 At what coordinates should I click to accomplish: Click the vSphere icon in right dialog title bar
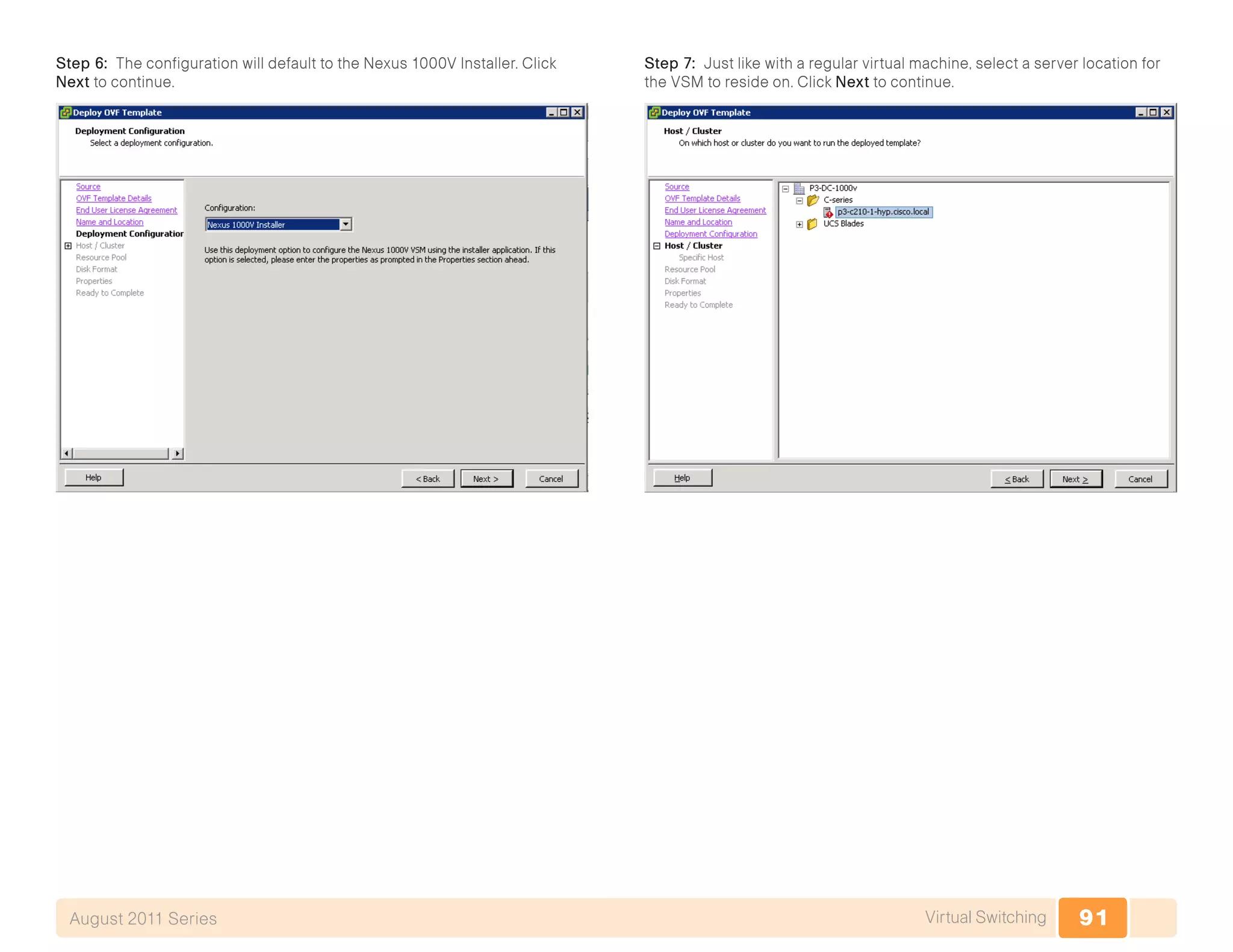tap(654, 113)
